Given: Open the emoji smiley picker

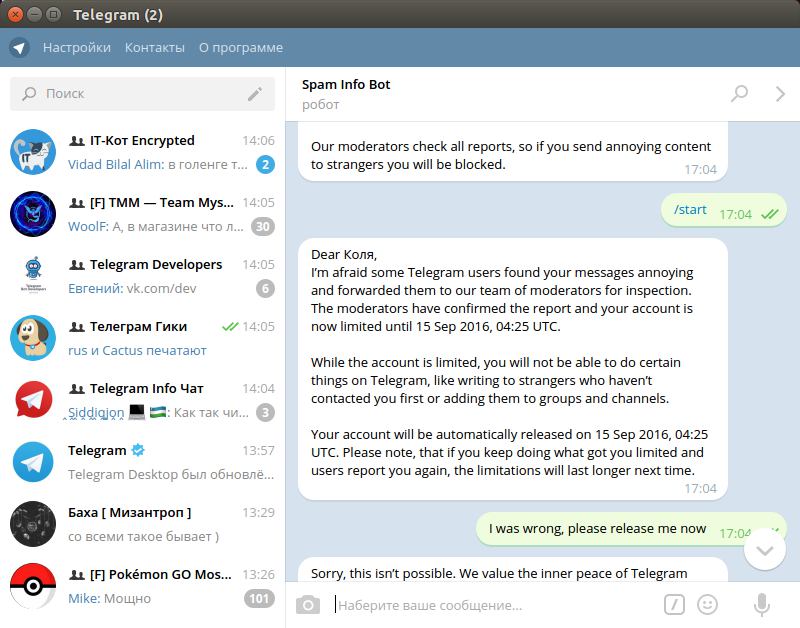Looking at the screenshot, I should [708, 605].
